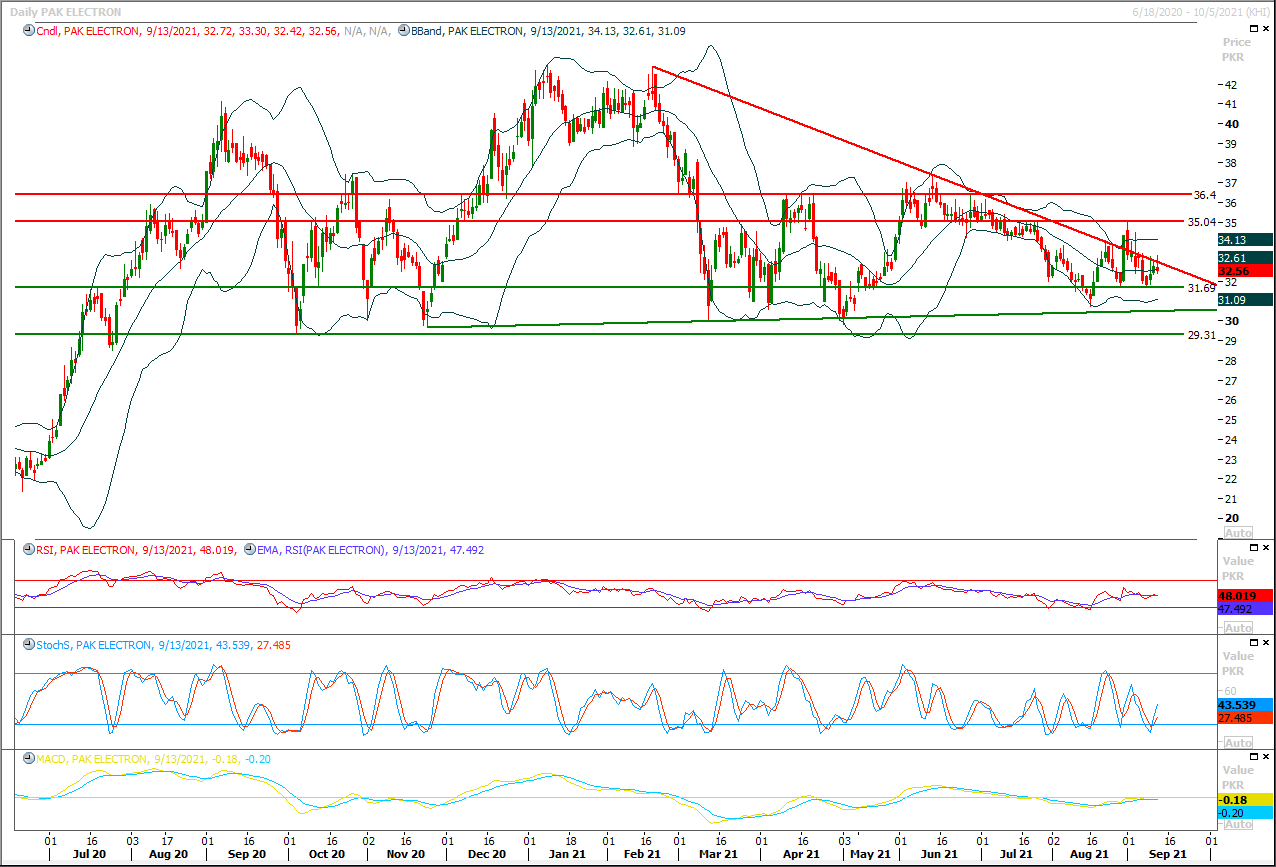1276x867 pixels.
Task: Click the red 48.019 RSI value tag
Action: click(x=1244, y=595)
